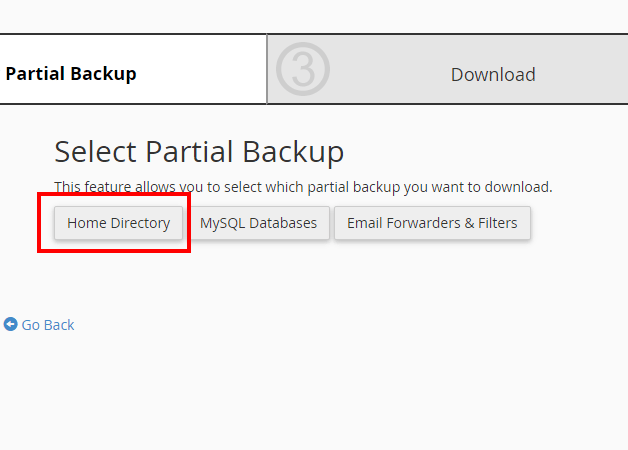Click the Go Back link text

tap(48, 325)
